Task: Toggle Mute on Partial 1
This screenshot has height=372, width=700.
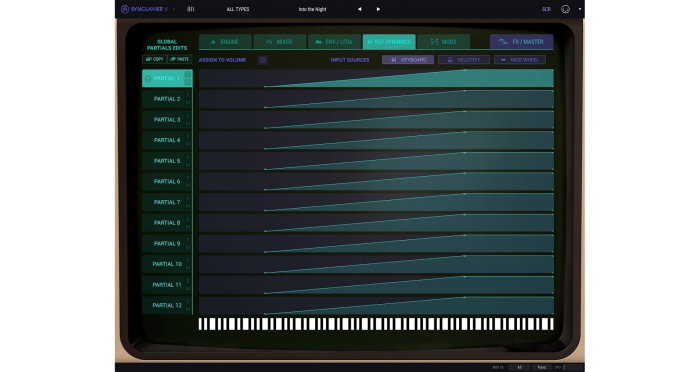Action: pyautogui.click(x=188, y=82)
